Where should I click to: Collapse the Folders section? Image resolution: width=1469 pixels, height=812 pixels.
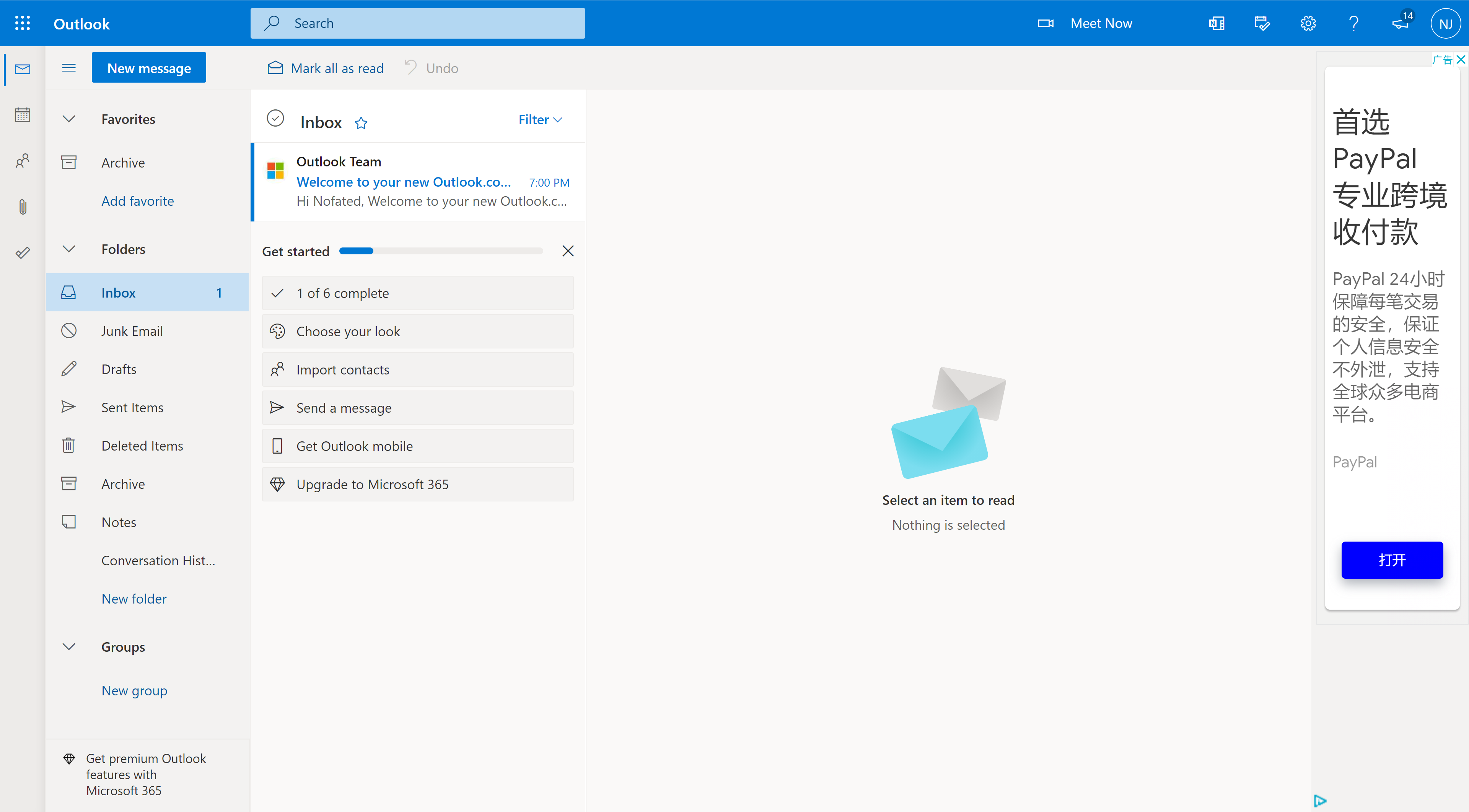68,249
